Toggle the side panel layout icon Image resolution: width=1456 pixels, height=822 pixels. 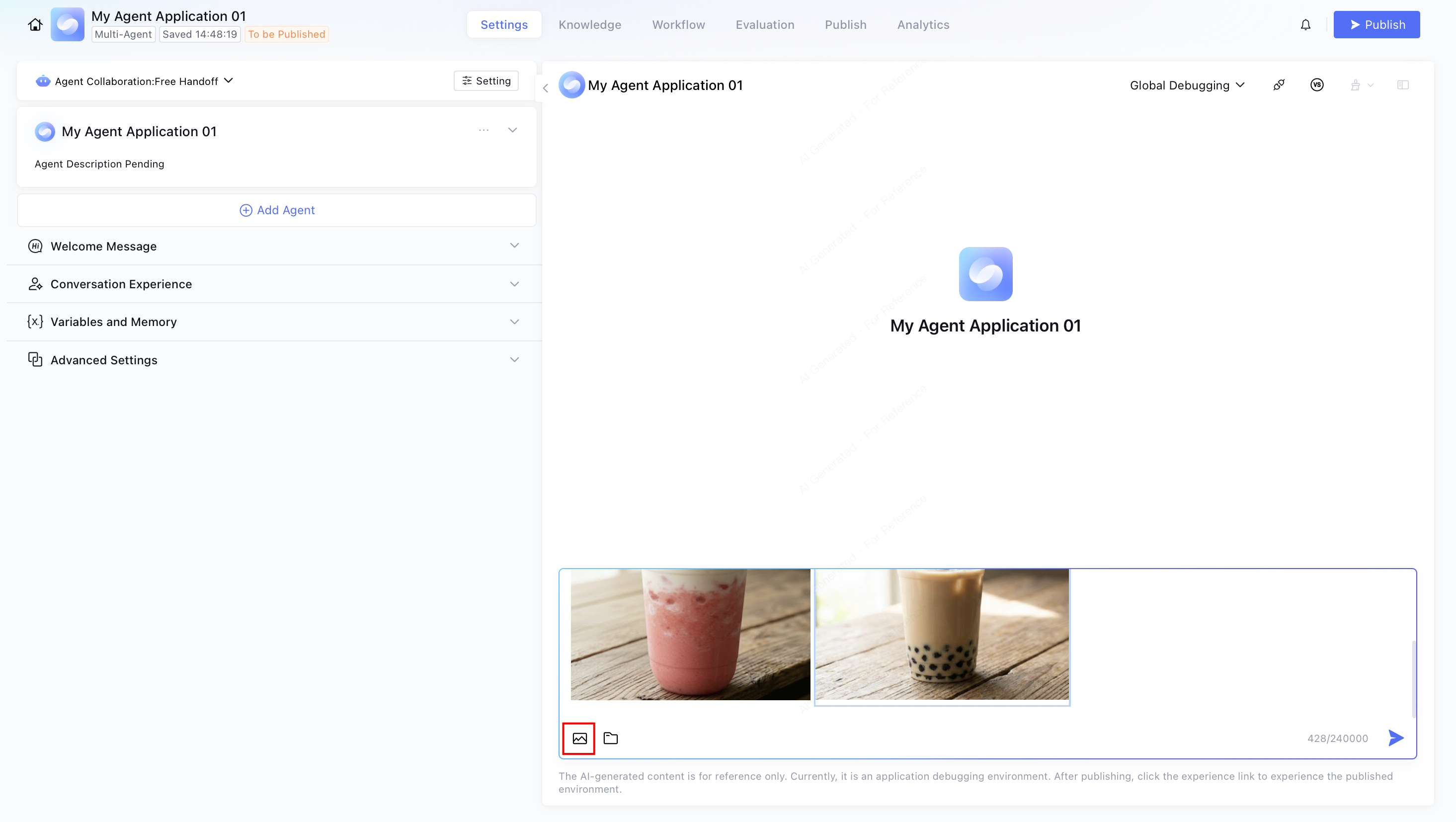pos(1402,85)
